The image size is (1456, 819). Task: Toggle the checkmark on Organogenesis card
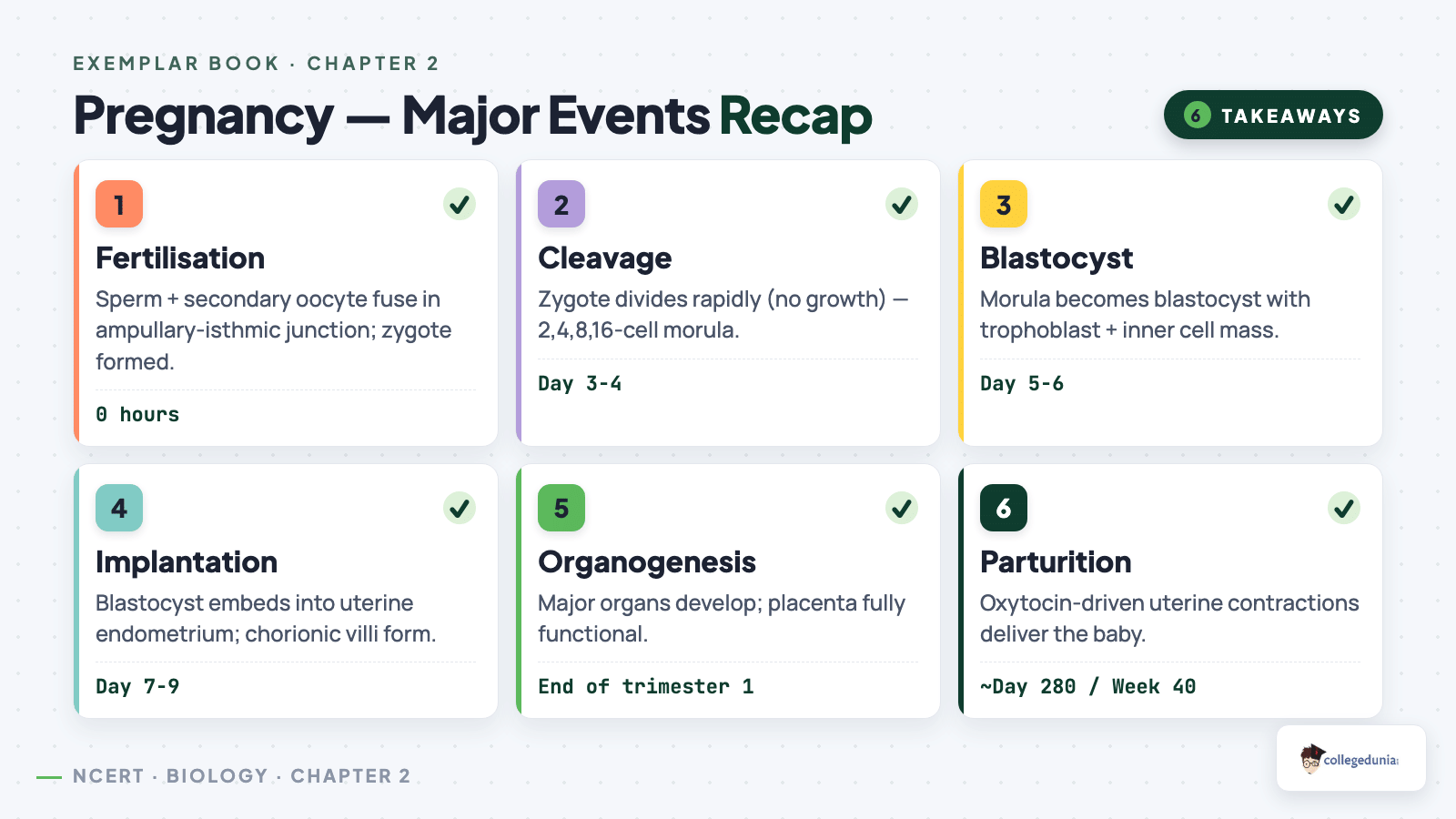coord(902,508)
